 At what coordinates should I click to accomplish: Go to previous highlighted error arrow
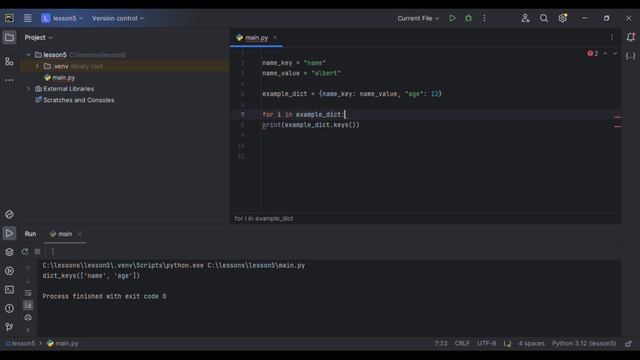(605, 53)
